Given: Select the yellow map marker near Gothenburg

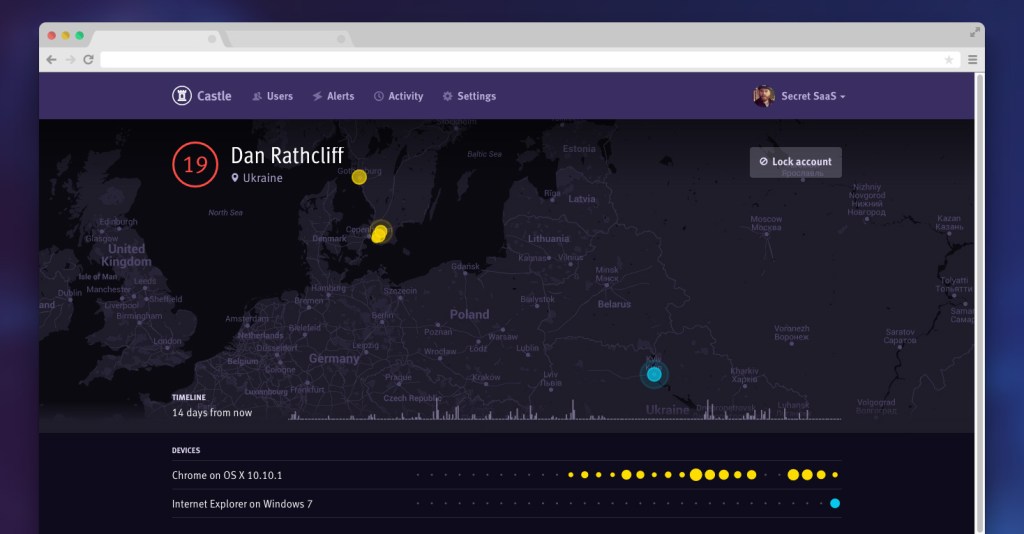Looking at the screenshot, I should pos(359,177).
